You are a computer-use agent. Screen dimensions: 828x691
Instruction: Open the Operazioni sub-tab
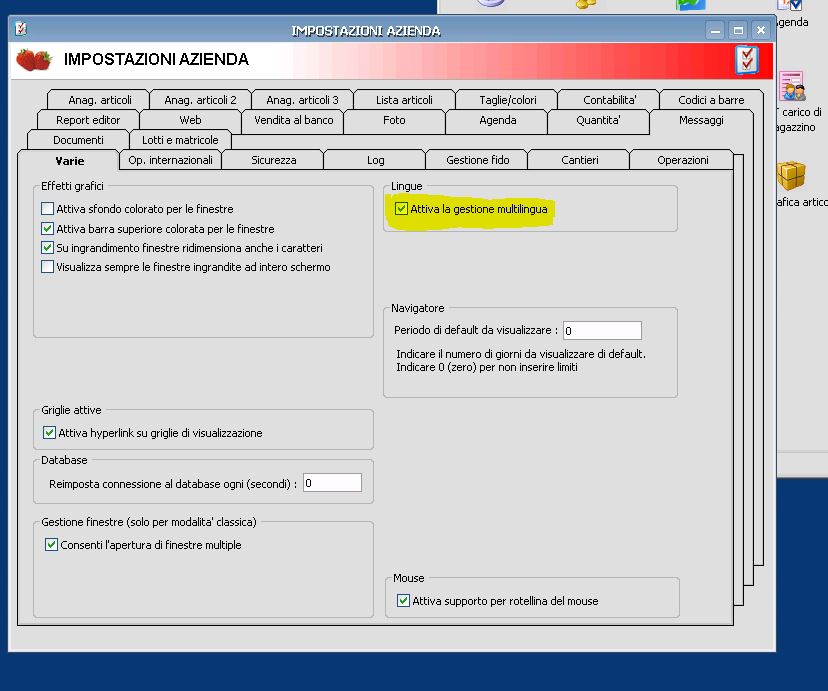click(682, 160)
